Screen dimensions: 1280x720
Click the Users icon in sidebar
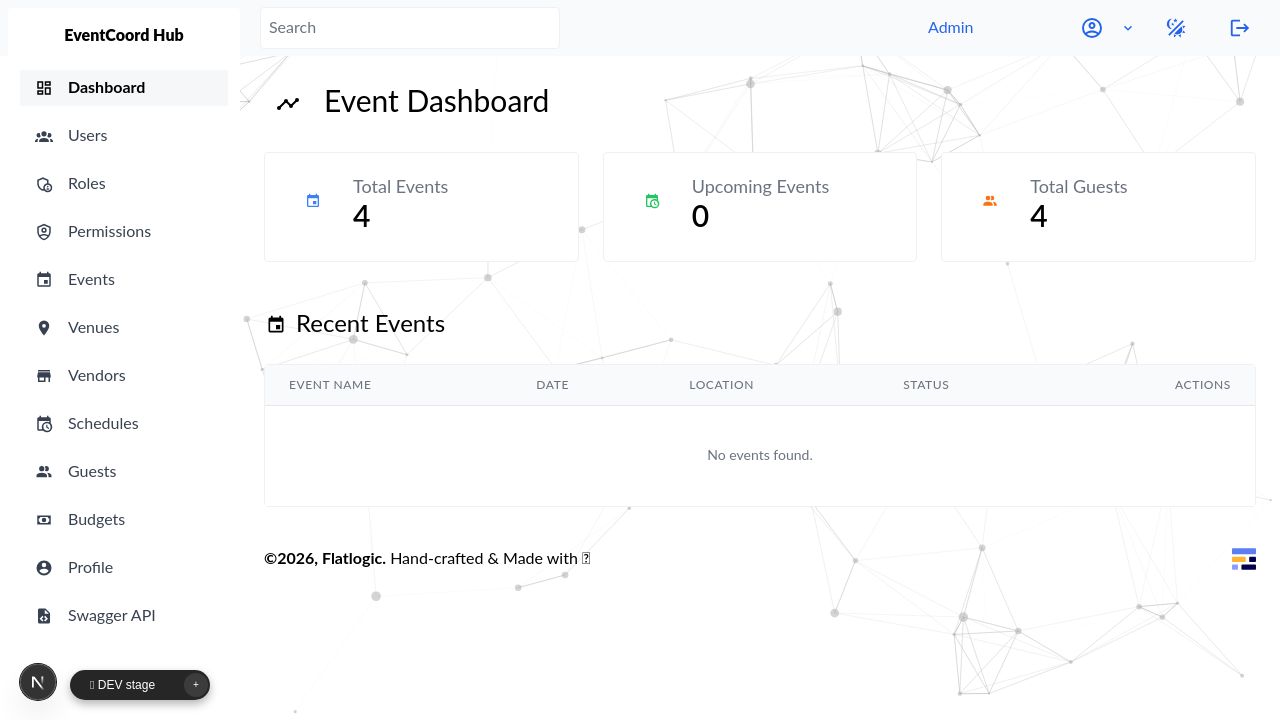click(x=44, y=136)
